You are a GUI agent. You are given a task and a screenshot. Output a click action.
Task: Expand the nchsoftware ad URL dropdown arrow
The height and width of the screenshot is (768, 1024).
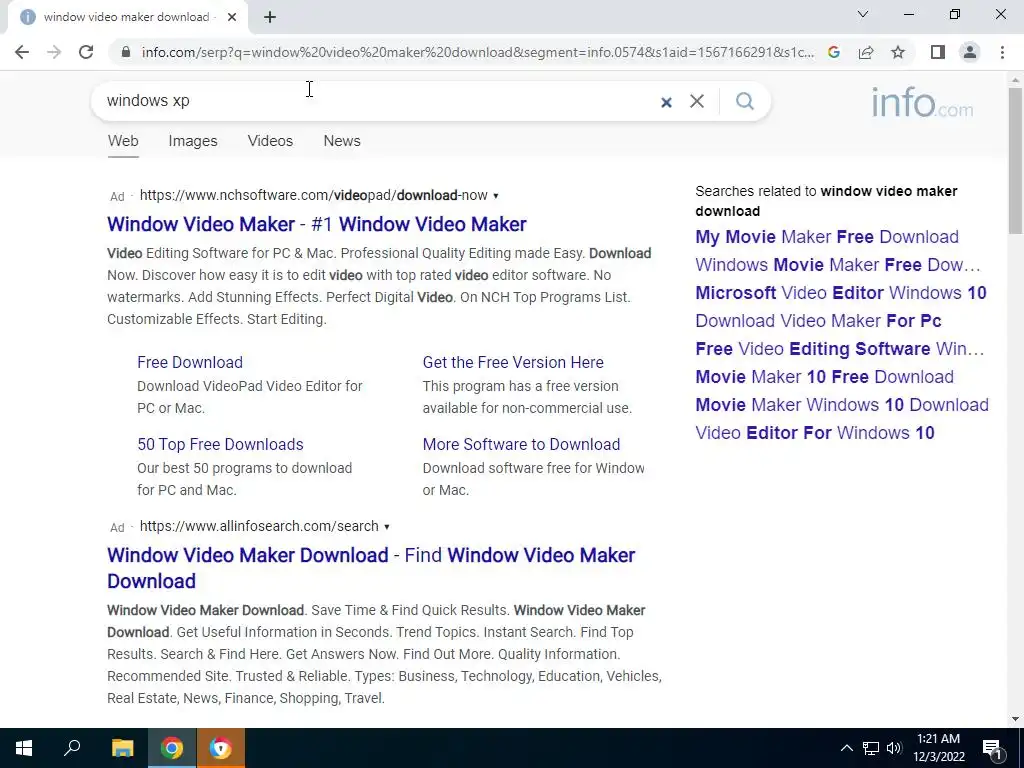(x=496, y=196)
